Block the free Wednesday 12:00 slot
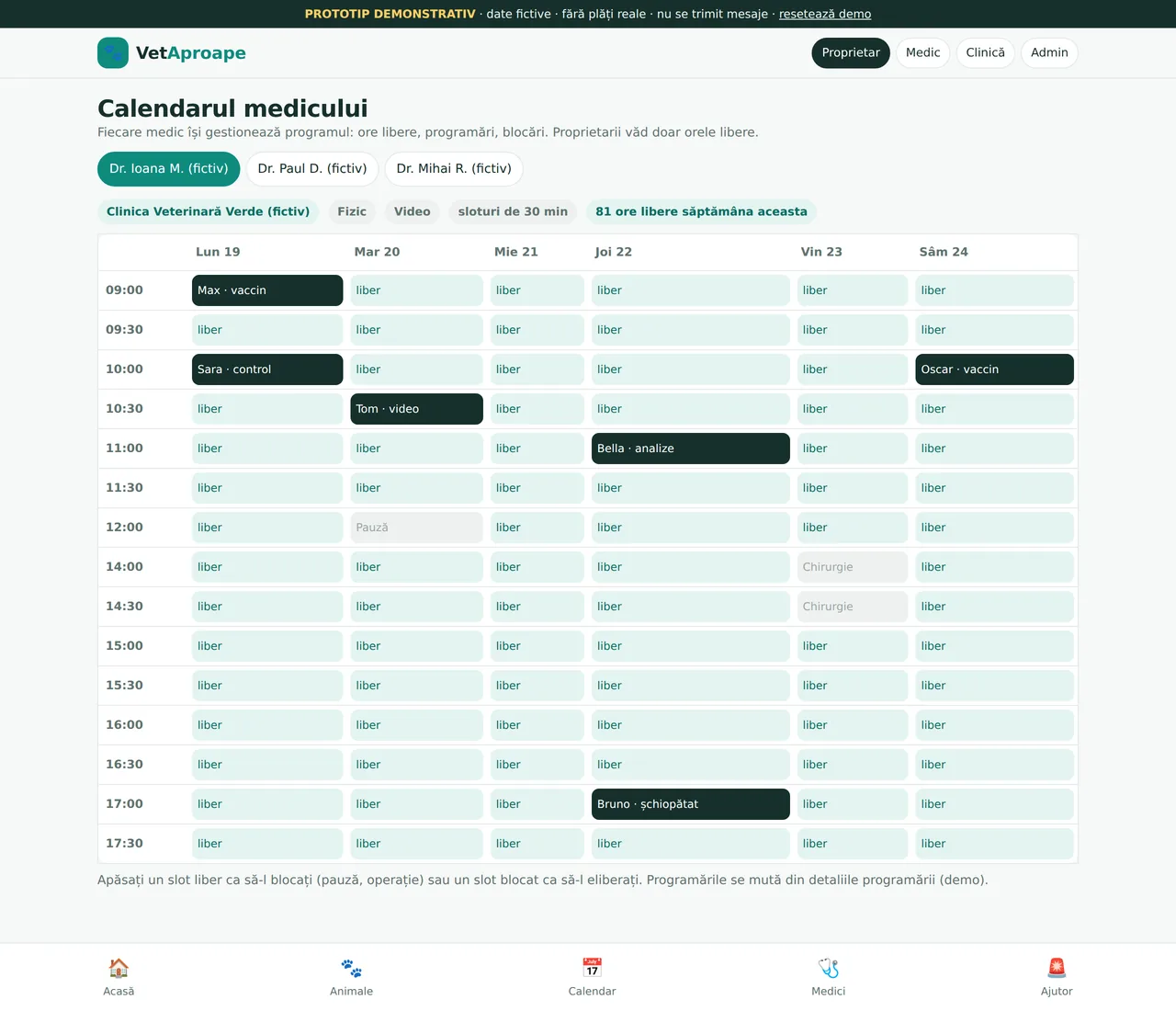Viewport: 1176px width, 1011px height. point(537,528)
